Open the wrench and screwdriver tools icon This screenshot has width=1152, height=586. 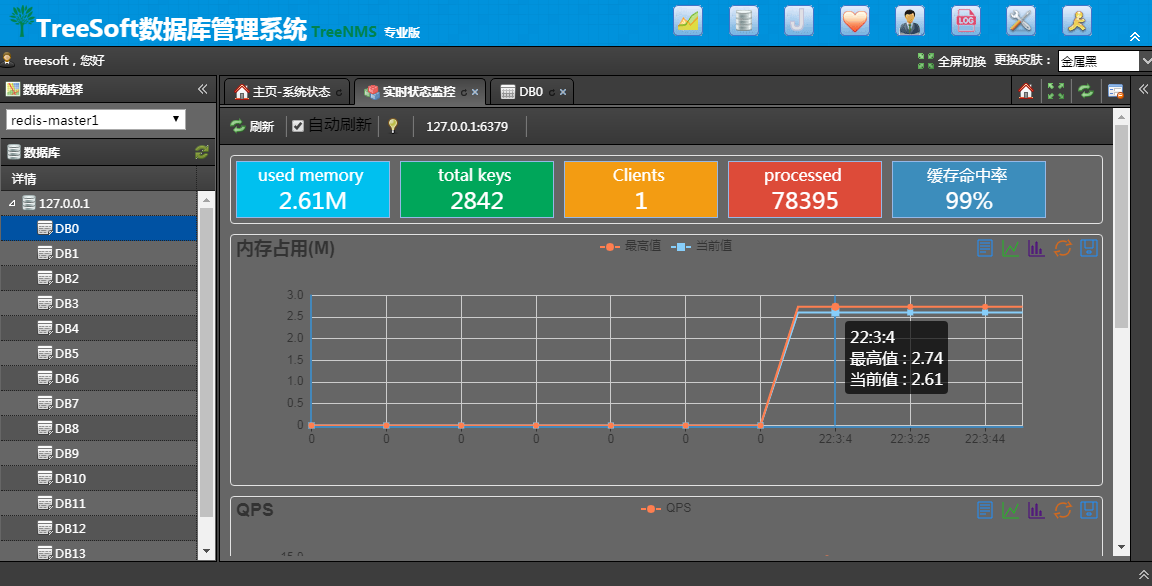point(1020,21)
